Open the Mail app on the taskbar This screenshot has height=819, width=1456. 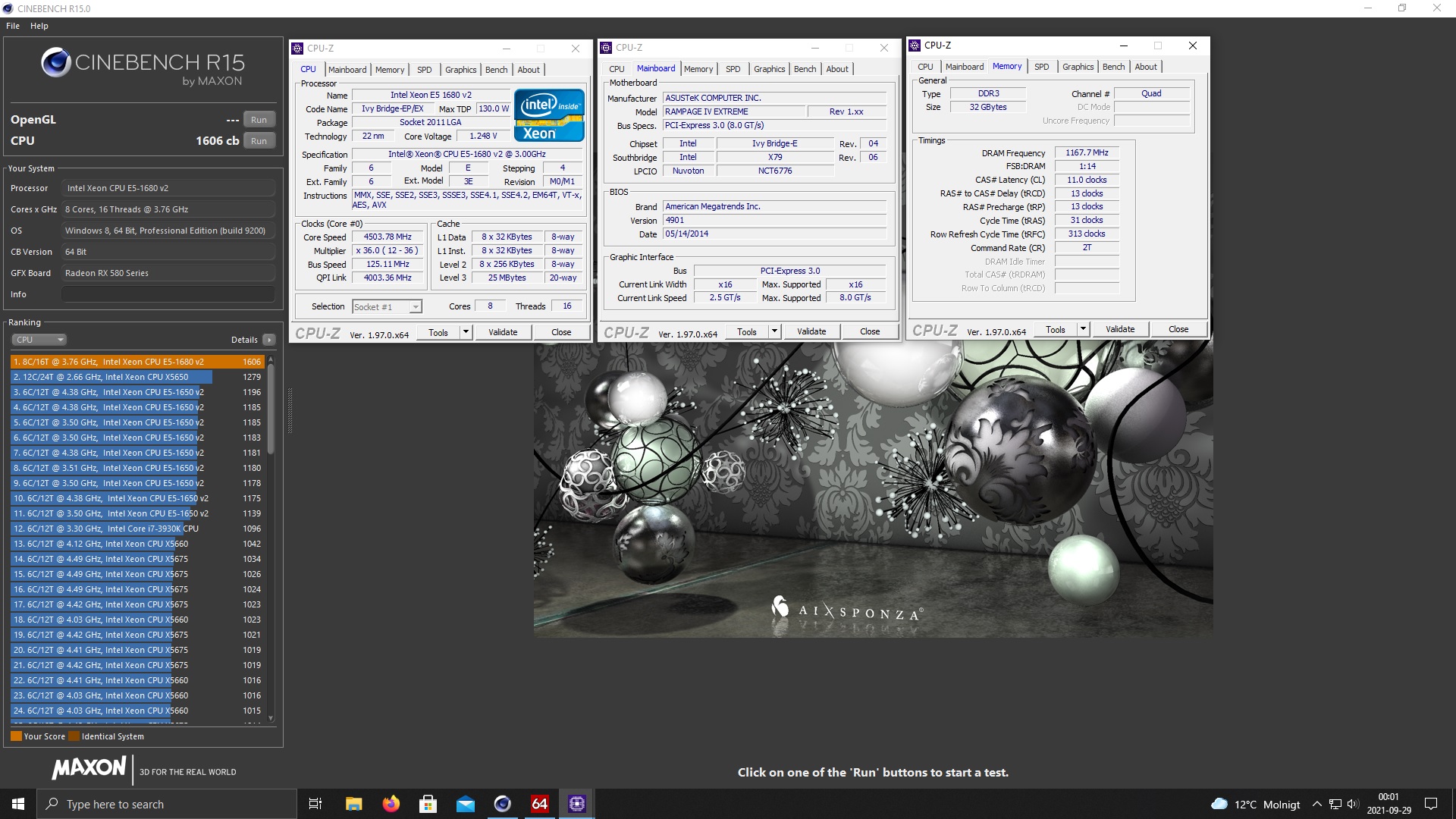465,804
